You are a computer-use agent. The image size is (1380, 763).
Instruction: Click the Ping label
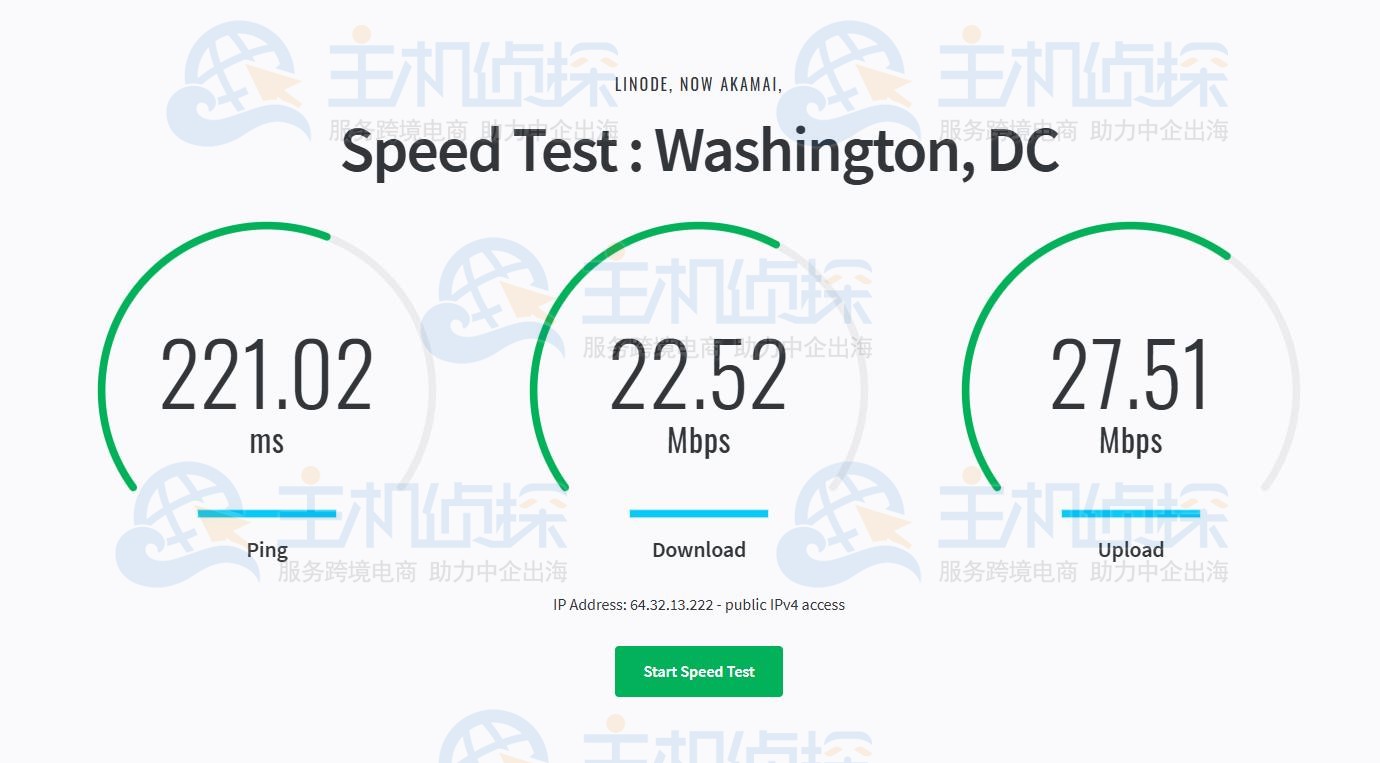(267, 550)
